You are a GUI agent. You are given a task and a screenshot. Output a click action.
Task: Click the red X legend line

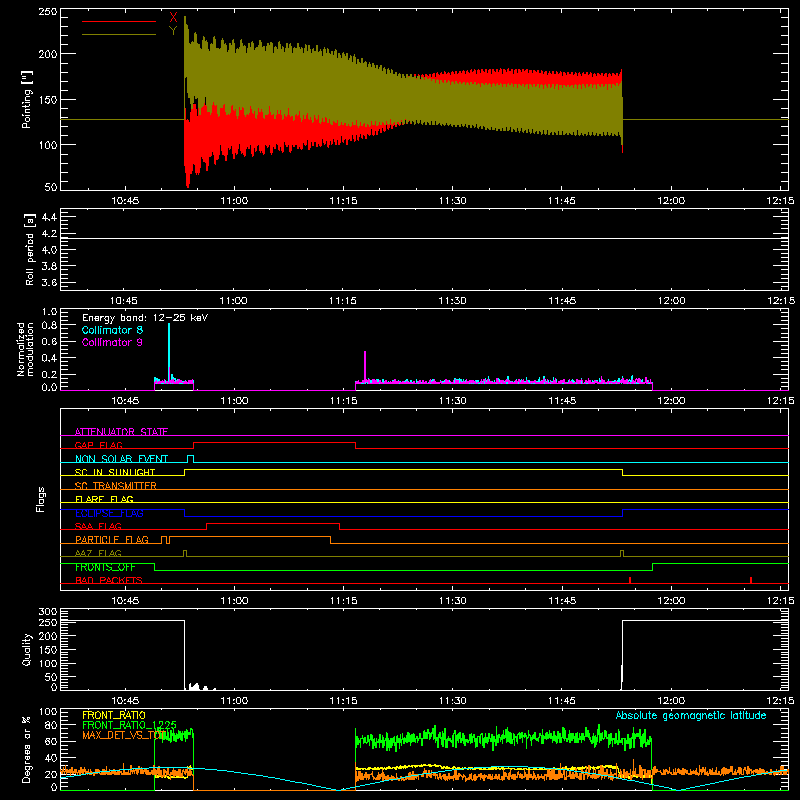coord(119,21)
